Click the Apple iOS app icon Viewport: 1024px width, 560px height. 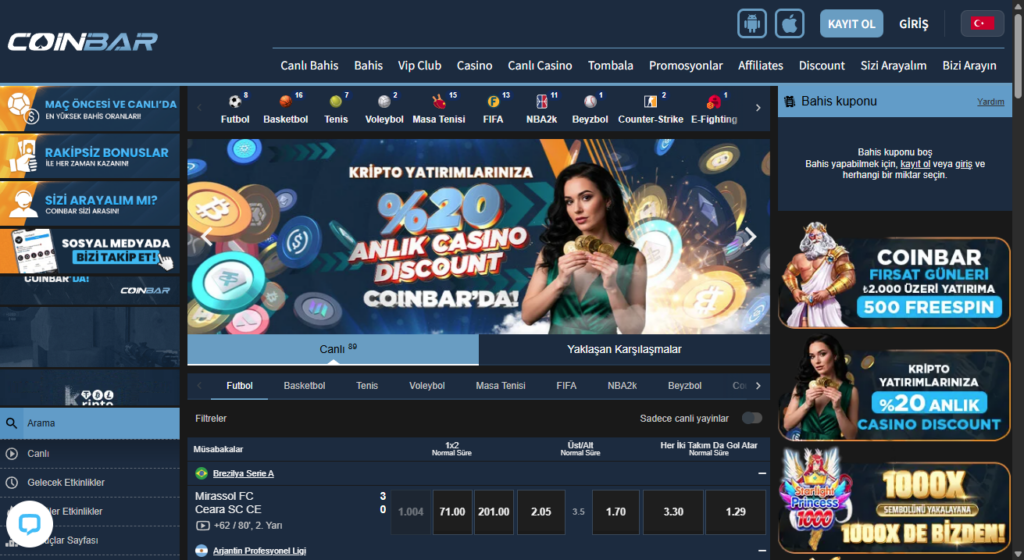click(790, 23)
